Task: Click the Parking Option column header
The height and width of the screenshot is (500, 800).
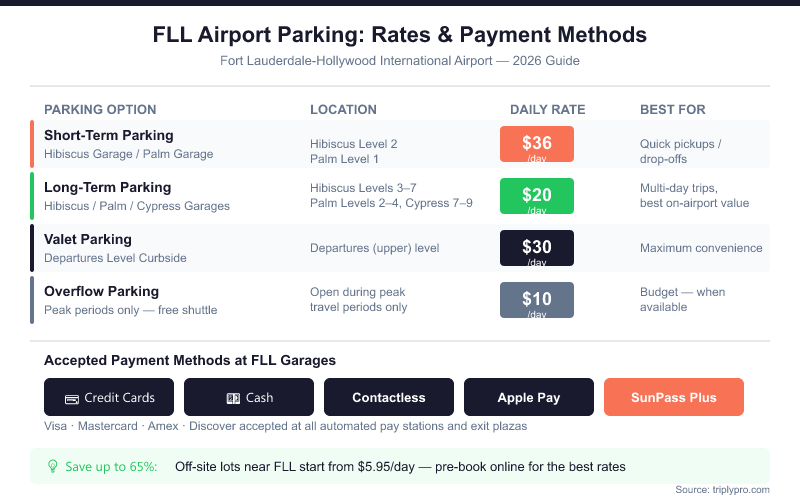Action: [100, 109]
